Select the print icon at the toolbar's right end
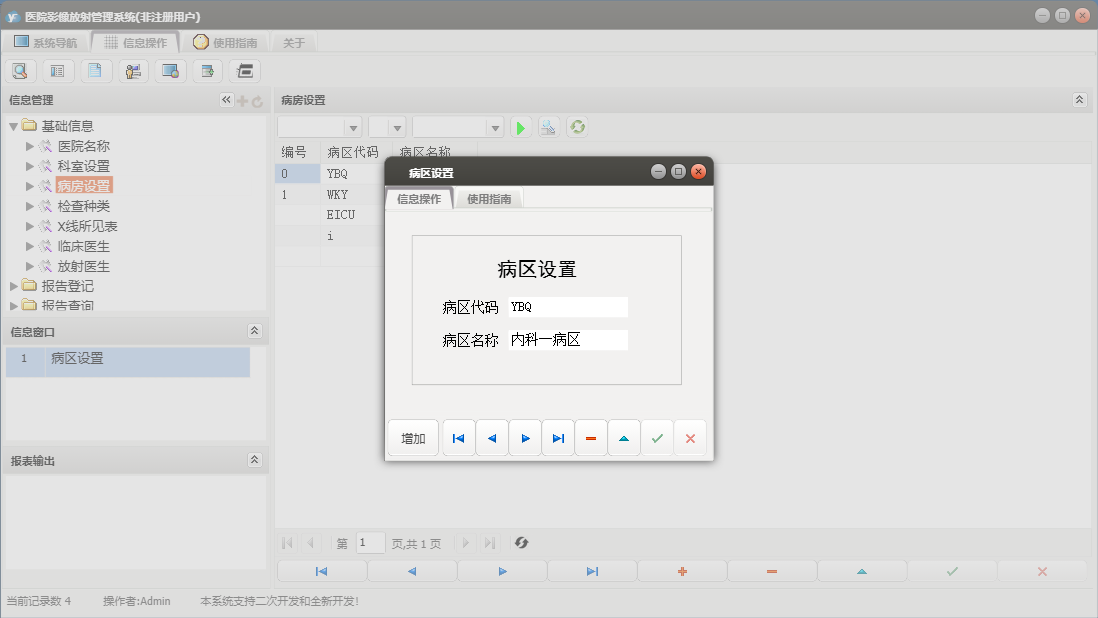Viewport: 1098px width, 618px height. [x=243, y=70]
